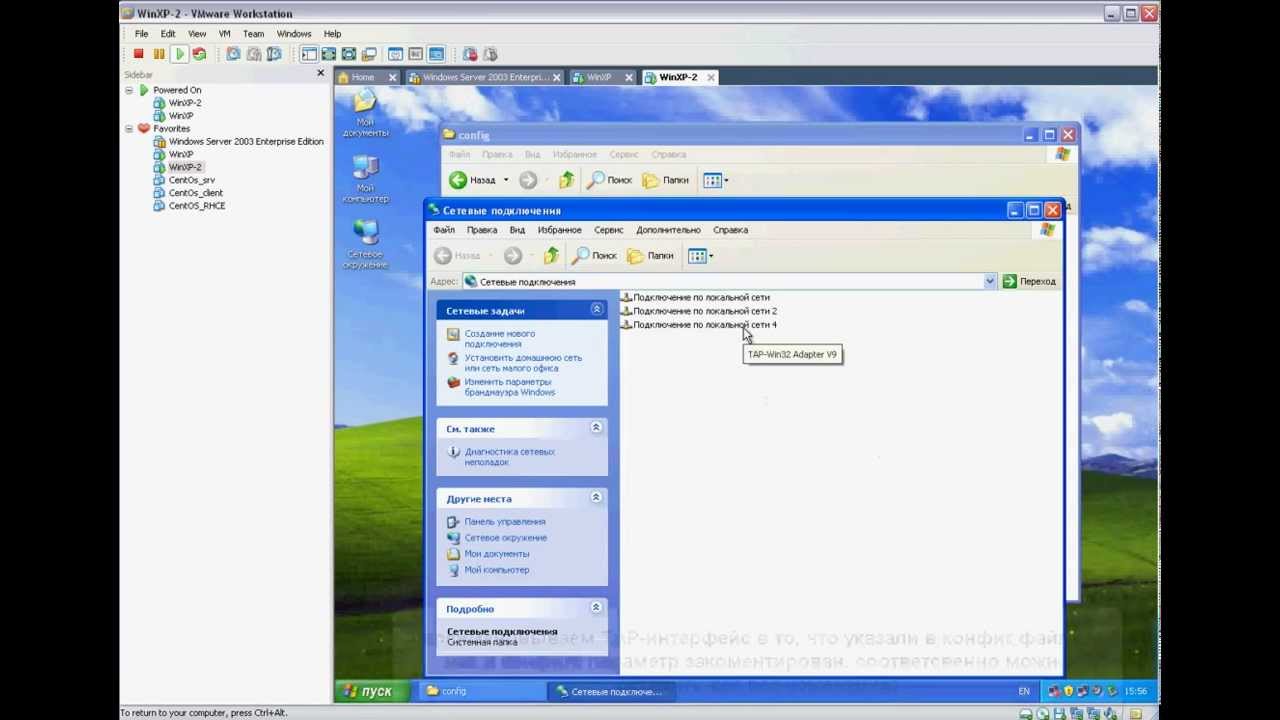
Task: Close the VMware Sidebar with the X
Action: (321, 73)
